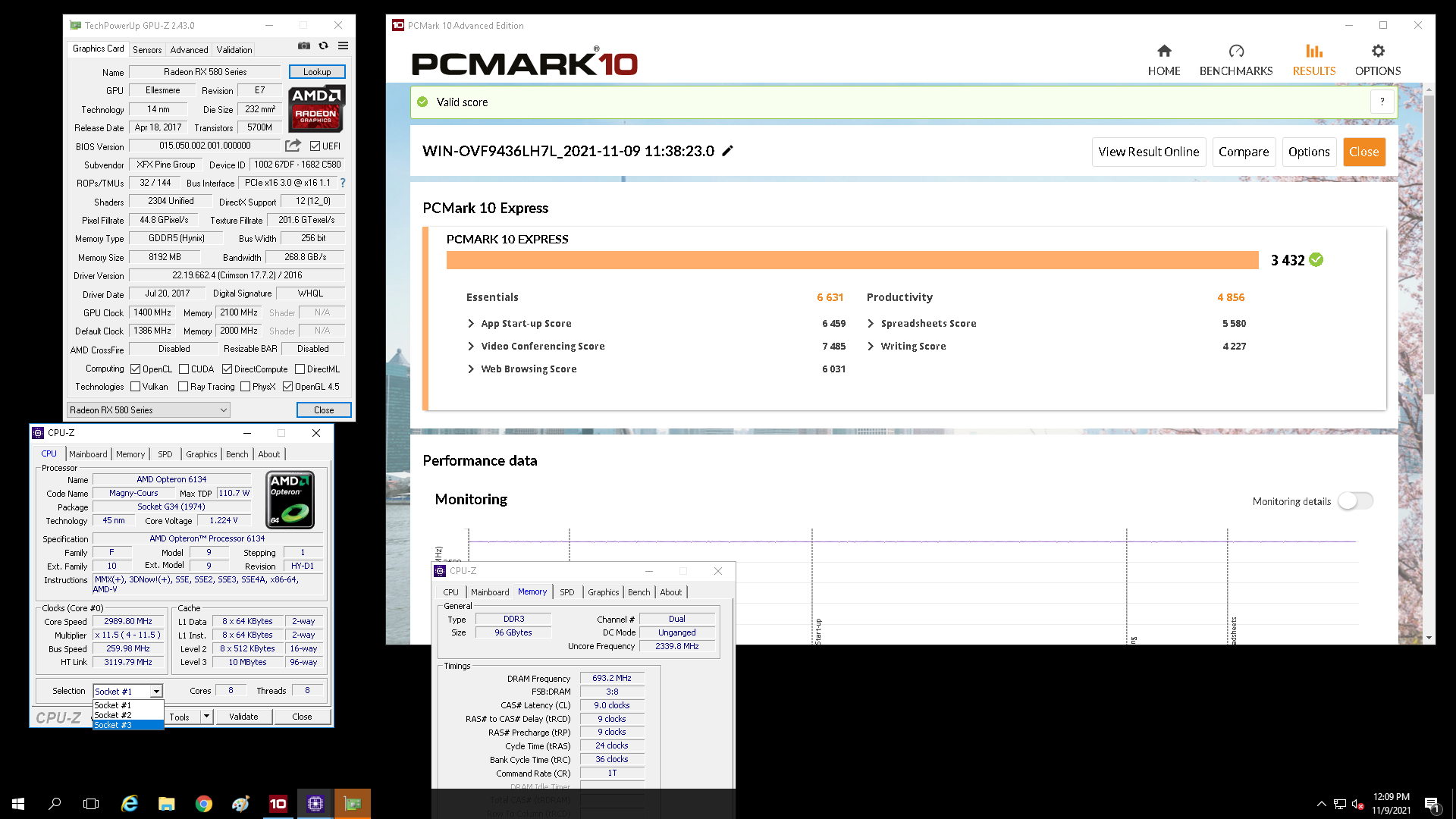1456x819 pixels.
Task: Toggle Ray Tracing checkbox
Action: click(183, 387)
